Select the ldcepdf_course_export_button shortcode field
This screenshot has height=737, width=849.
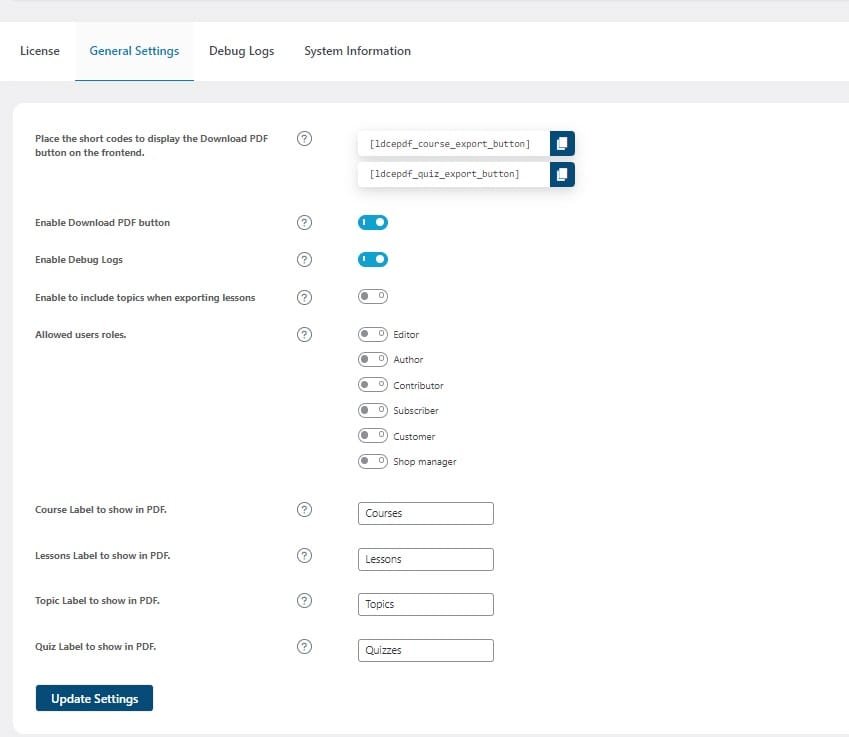[x=454, y=144]
